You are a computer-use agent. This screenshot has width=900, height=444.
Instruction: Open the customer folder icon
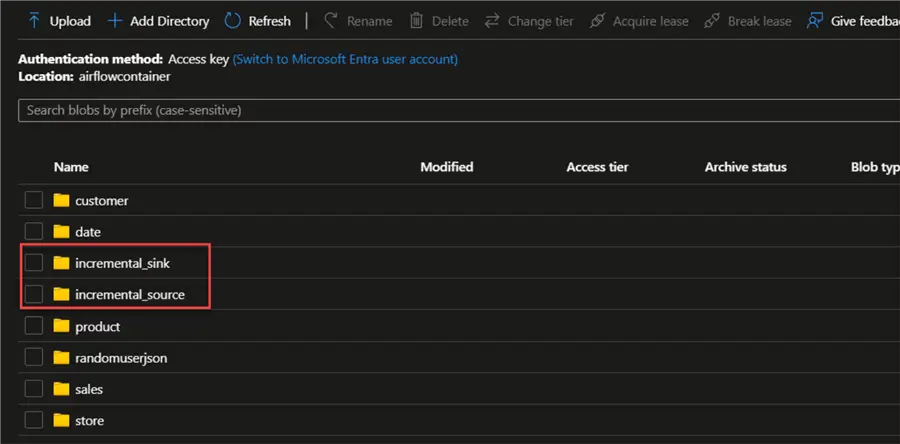pos(62,200)
